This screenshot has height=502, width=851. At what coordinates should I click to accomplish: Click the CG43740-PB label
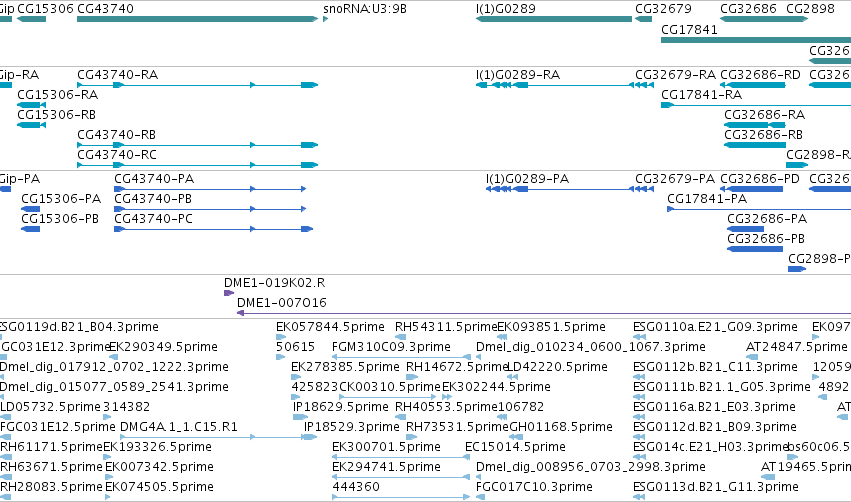click(x=153, y=199)
